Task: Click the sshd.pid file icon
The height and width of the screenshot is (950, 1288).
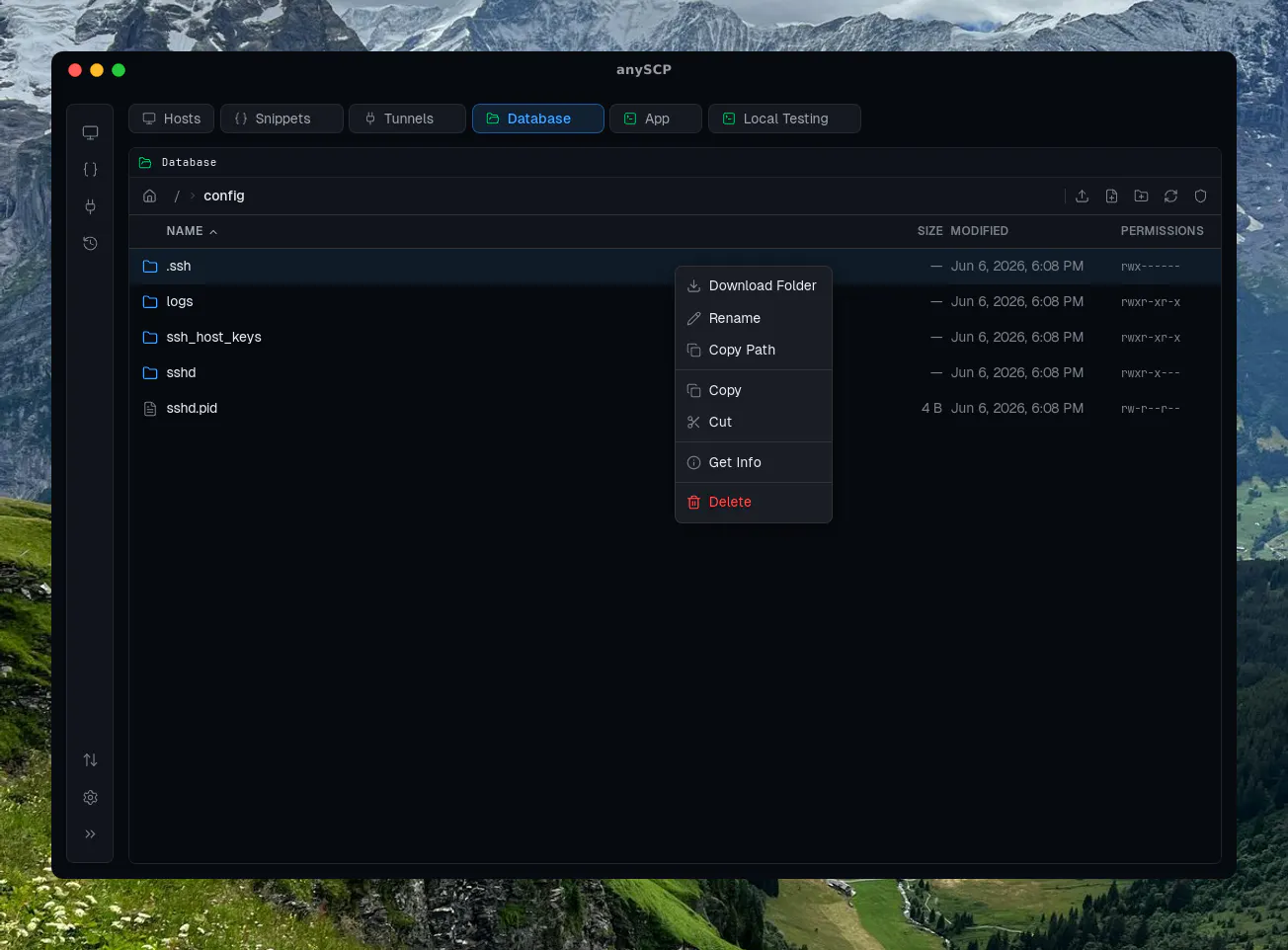Action: tap(150, 409)
